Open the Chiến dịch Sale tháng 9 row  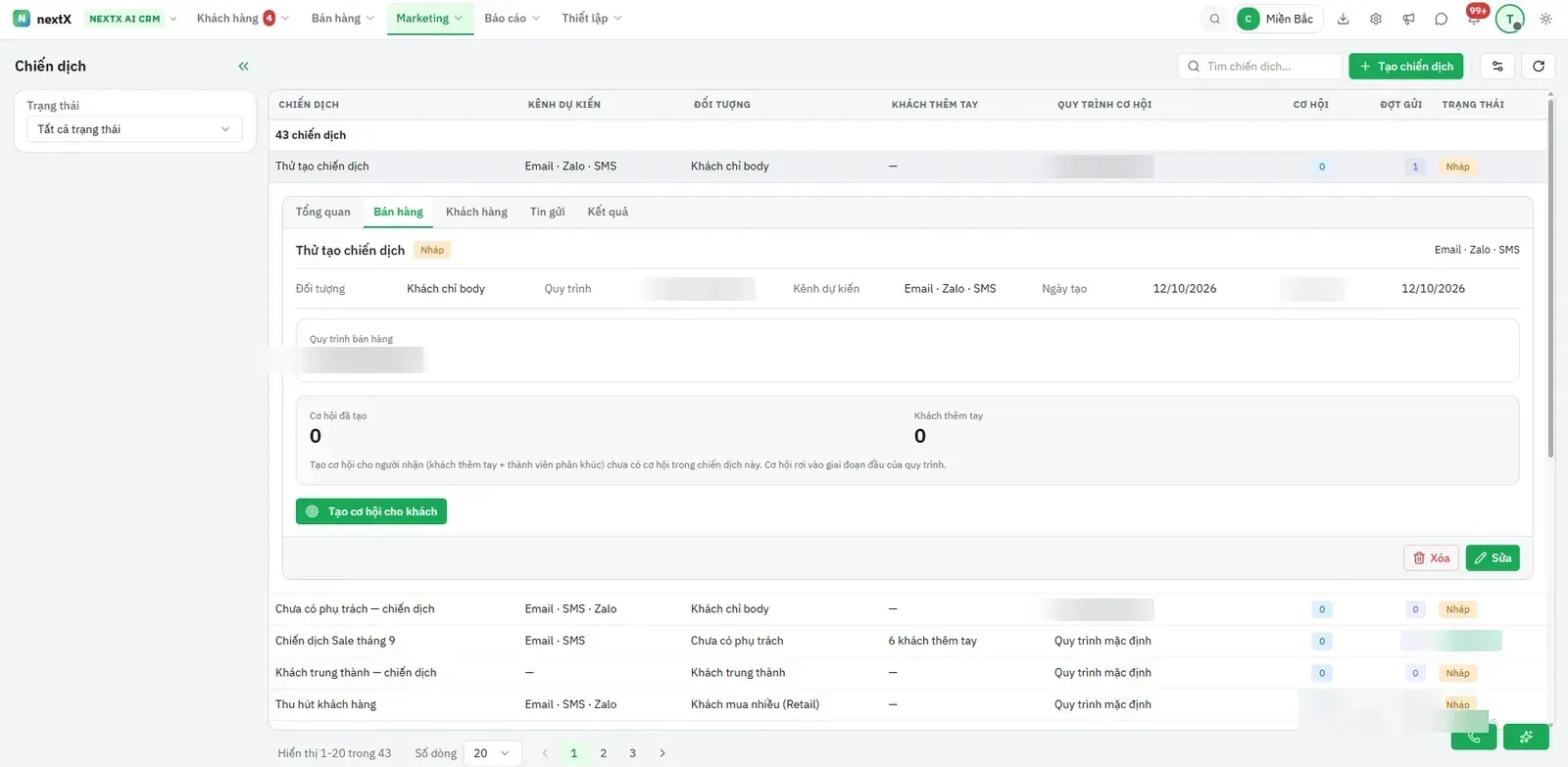click(907, 641)
